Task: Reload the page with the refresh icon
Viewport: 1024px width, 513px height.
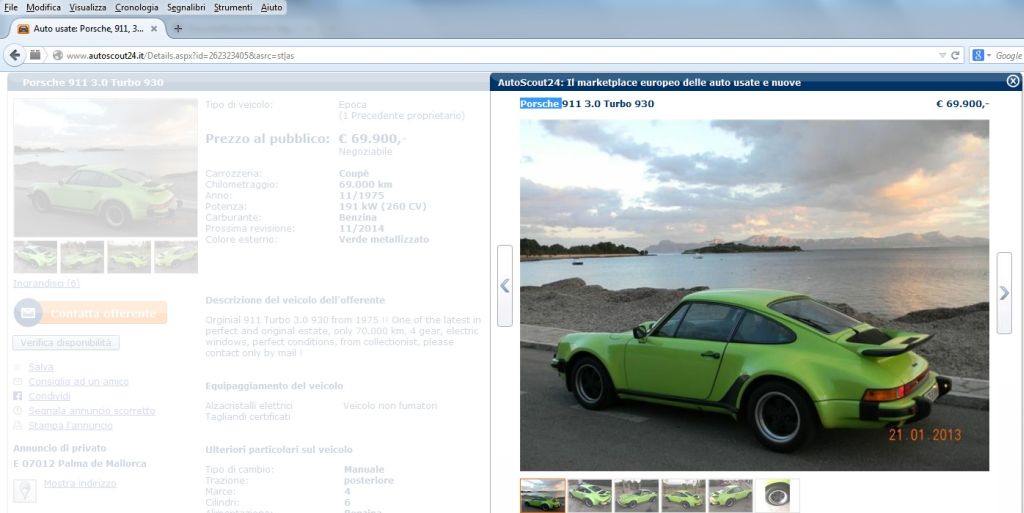Action: pos(955,55)
